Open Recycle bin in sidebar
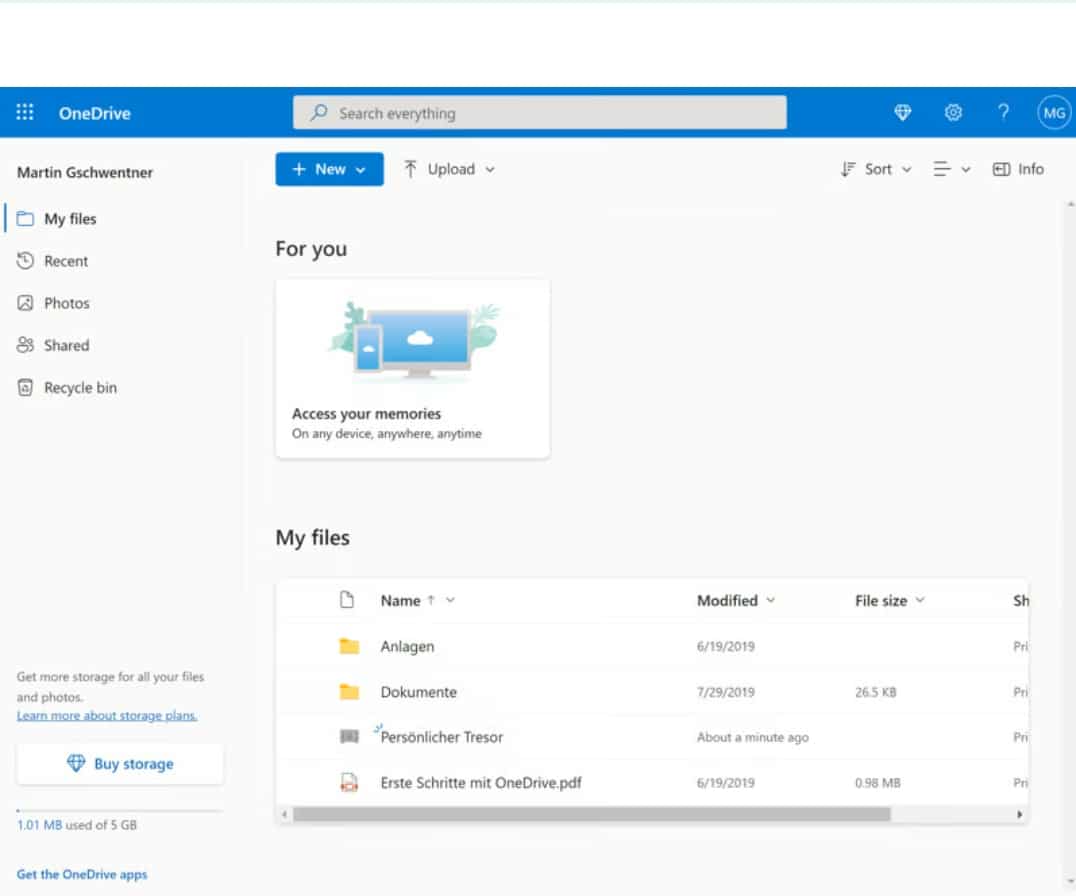The width and height of the screenshot is (1076, 896). pyautogui.click(x=80, y=388)
